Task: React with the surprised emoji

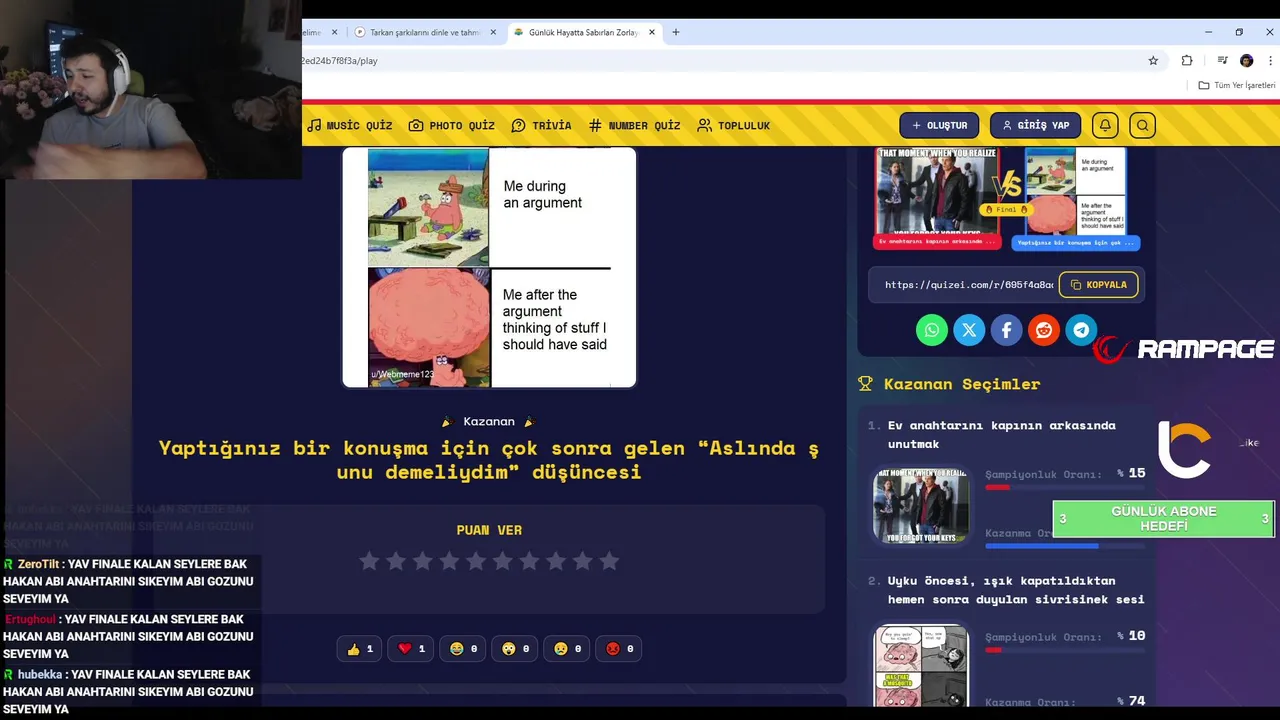Action: (515, 649)
